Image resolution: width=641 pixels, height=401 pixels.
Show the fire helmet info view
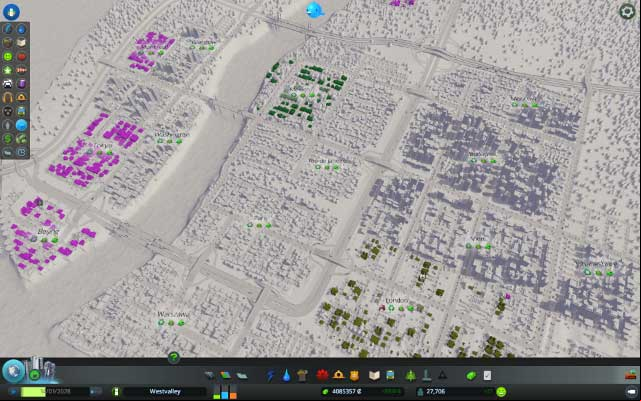point(21,97)
